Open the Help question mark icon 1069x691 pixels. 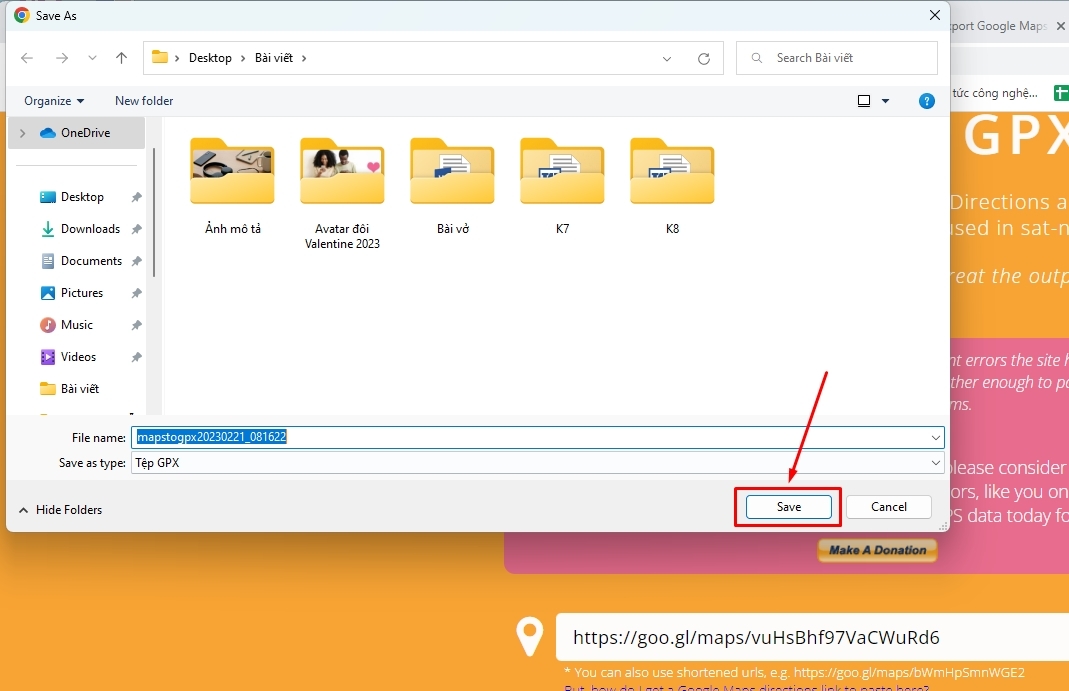927,101
